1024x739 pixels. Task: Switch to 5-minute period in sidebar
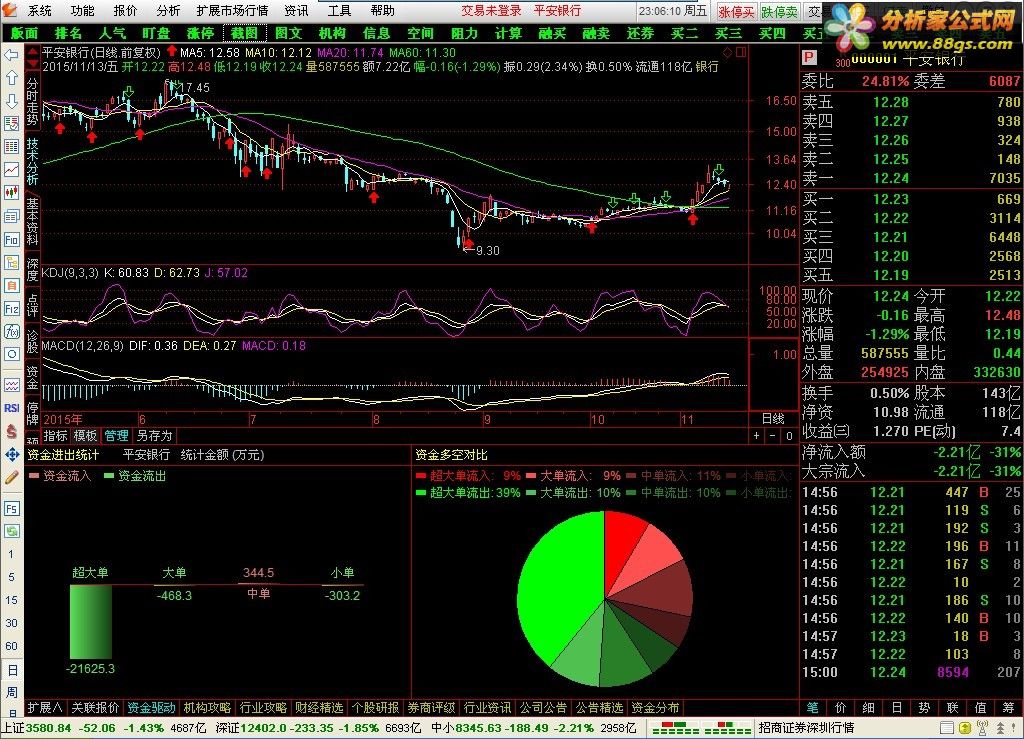click(x=11, y=577)
